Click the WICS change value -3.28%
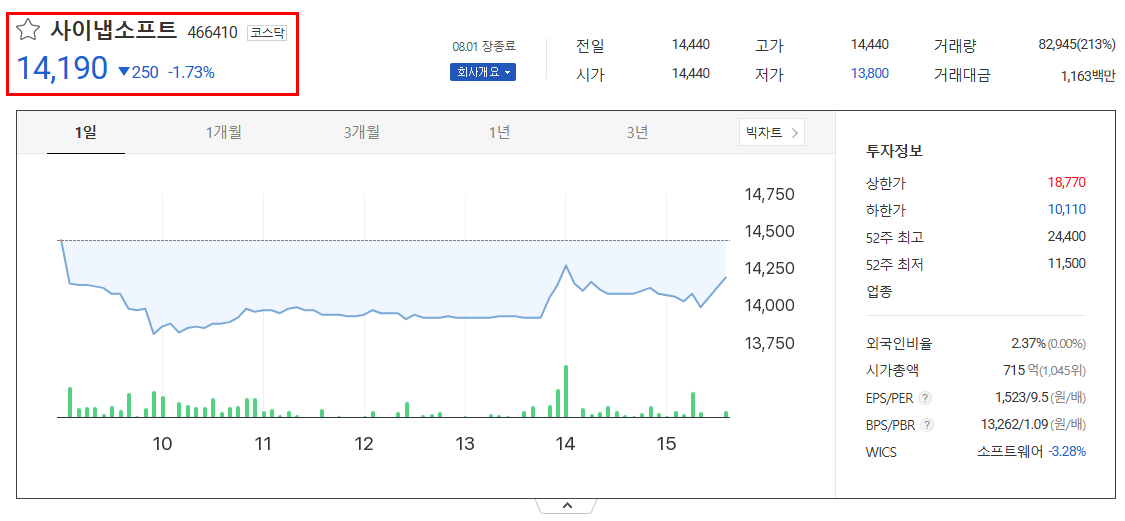 click(1067, 452)
